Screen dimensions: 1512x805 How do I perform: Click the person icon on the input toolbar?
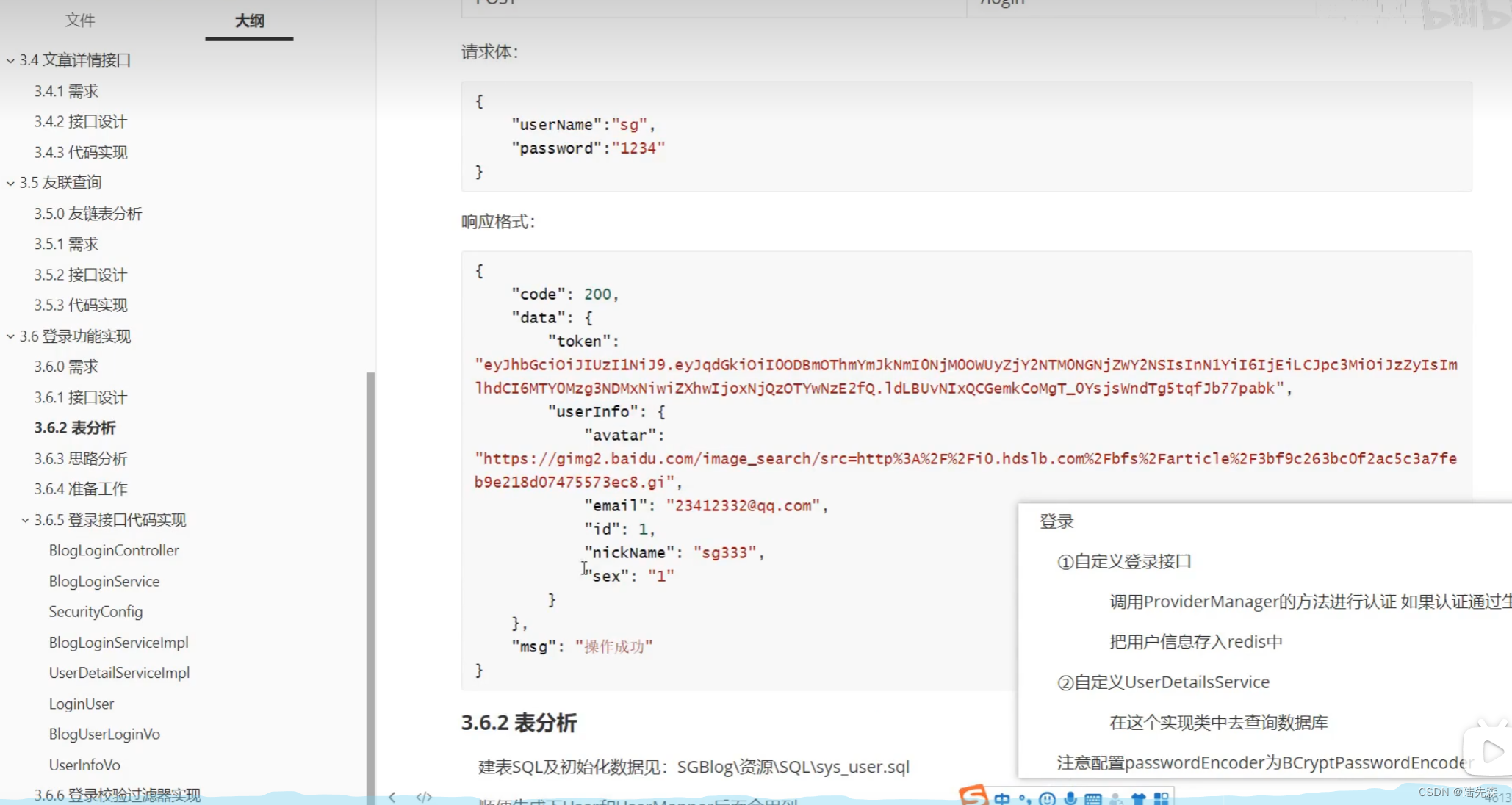[1116, 798]
